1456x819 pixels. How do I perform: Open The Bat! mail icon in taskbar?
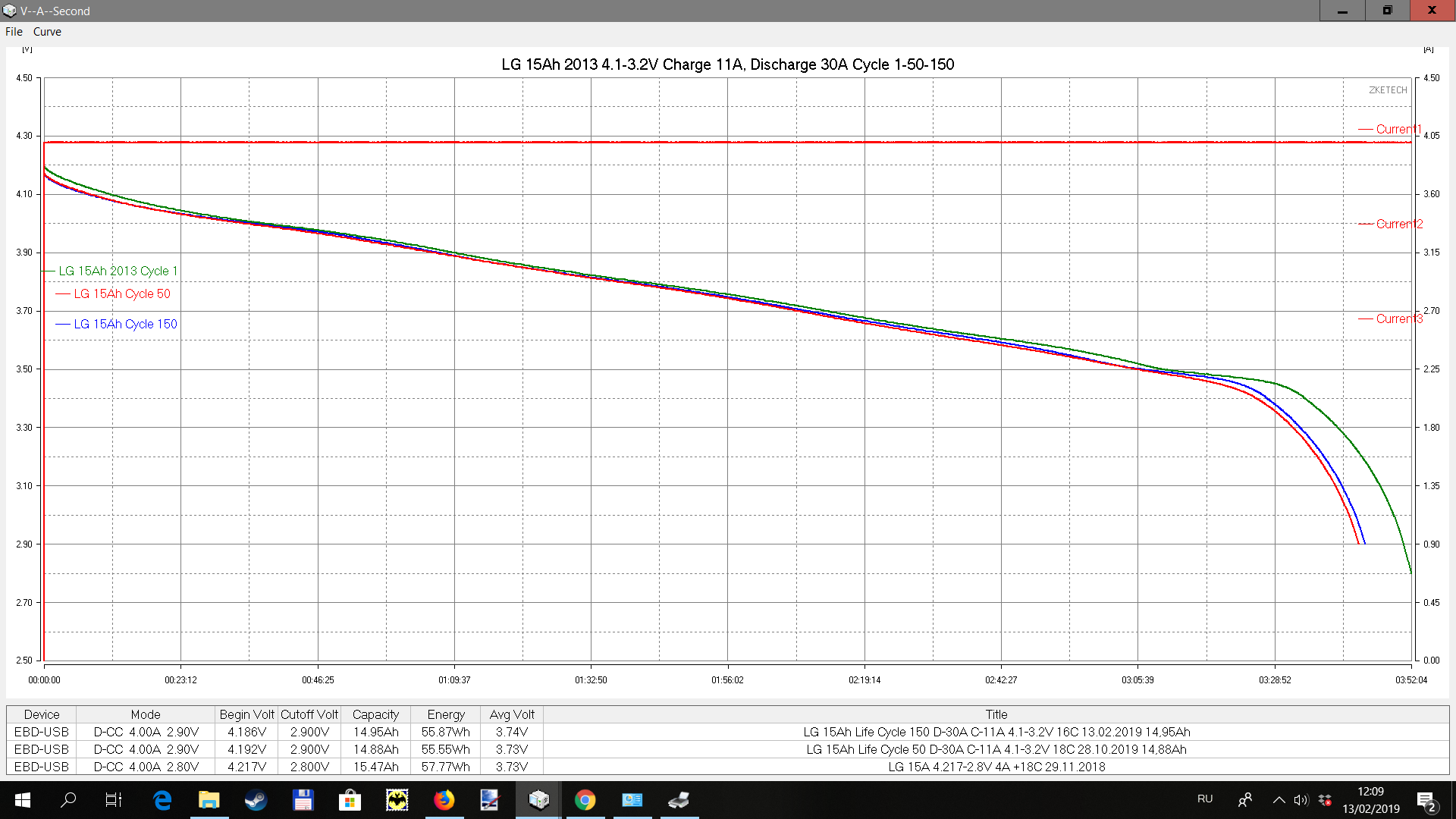397,800
